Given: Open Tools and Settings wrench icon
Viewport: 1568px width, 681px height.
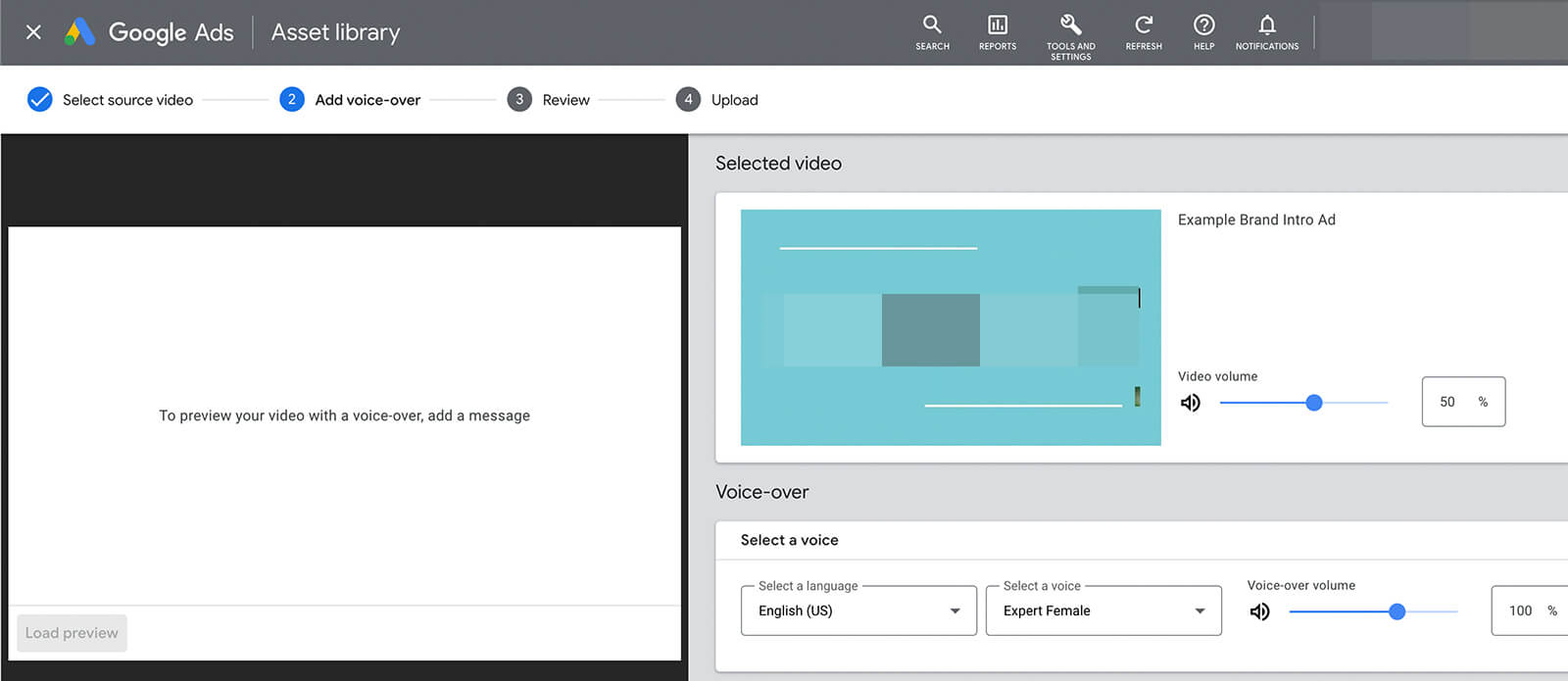Looking at the screenshot, I should 1070,24.
